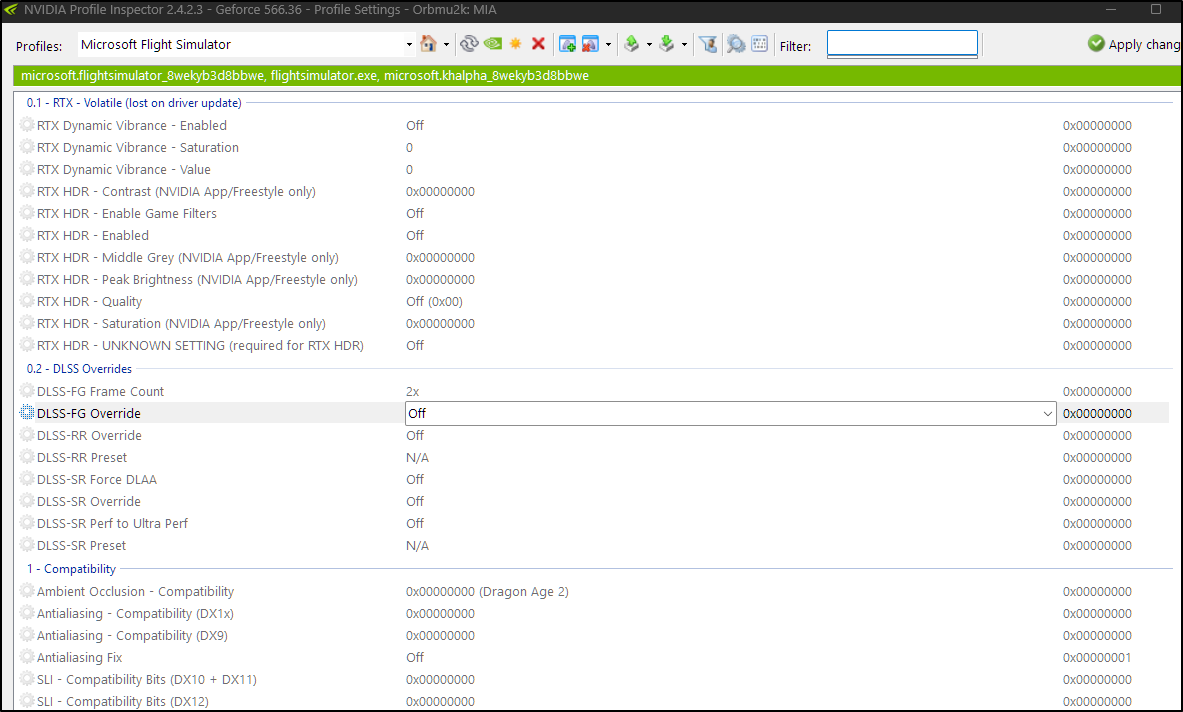Click '0x00000000 (Dragon Age 2)' value
The height and width of the screenshot is (712, 1183).
coord(487,591)
